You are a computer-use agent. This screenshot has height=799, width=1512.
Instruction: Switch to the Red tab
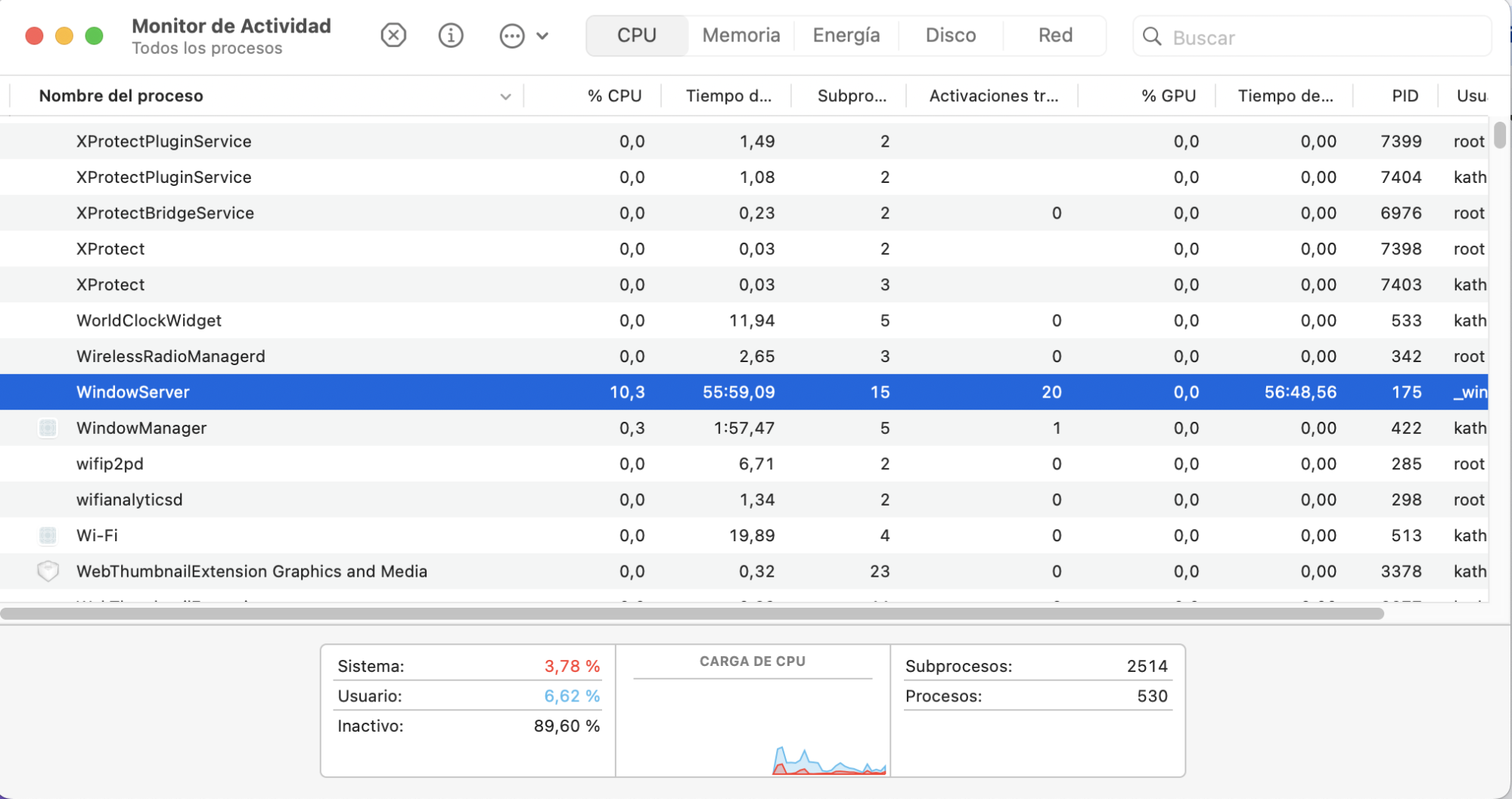pyautogui.click(x=1055, y=36)
